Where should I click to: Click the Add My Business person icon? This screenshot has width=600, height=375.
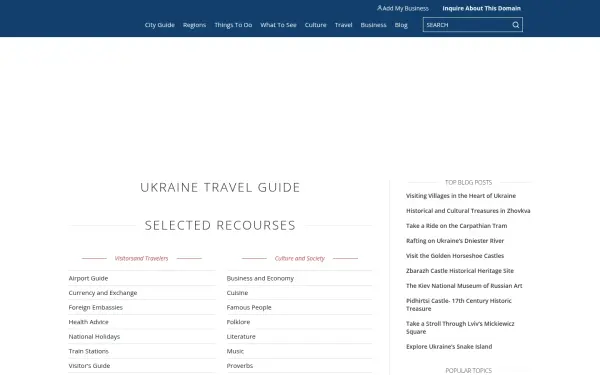tap(379, 8)
